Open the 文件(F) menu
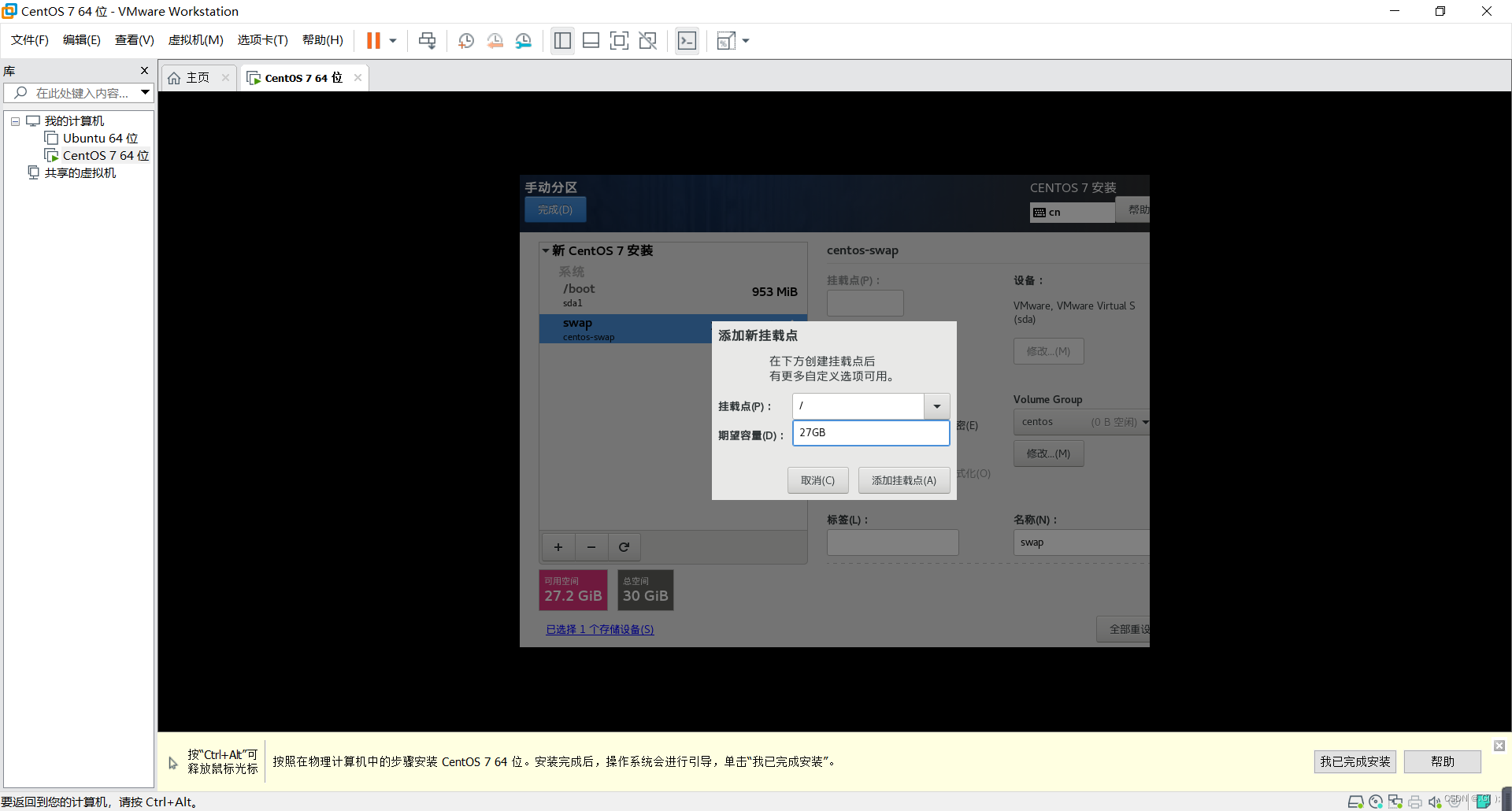 [30, 40]
